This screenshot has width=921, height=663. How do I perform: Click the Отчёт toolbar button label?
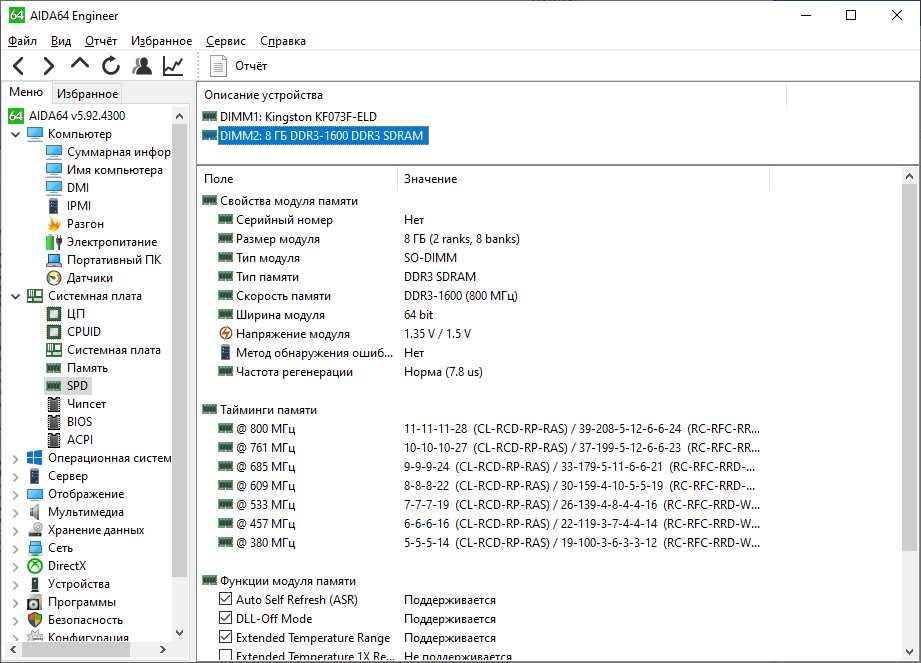tap(251, 66)
